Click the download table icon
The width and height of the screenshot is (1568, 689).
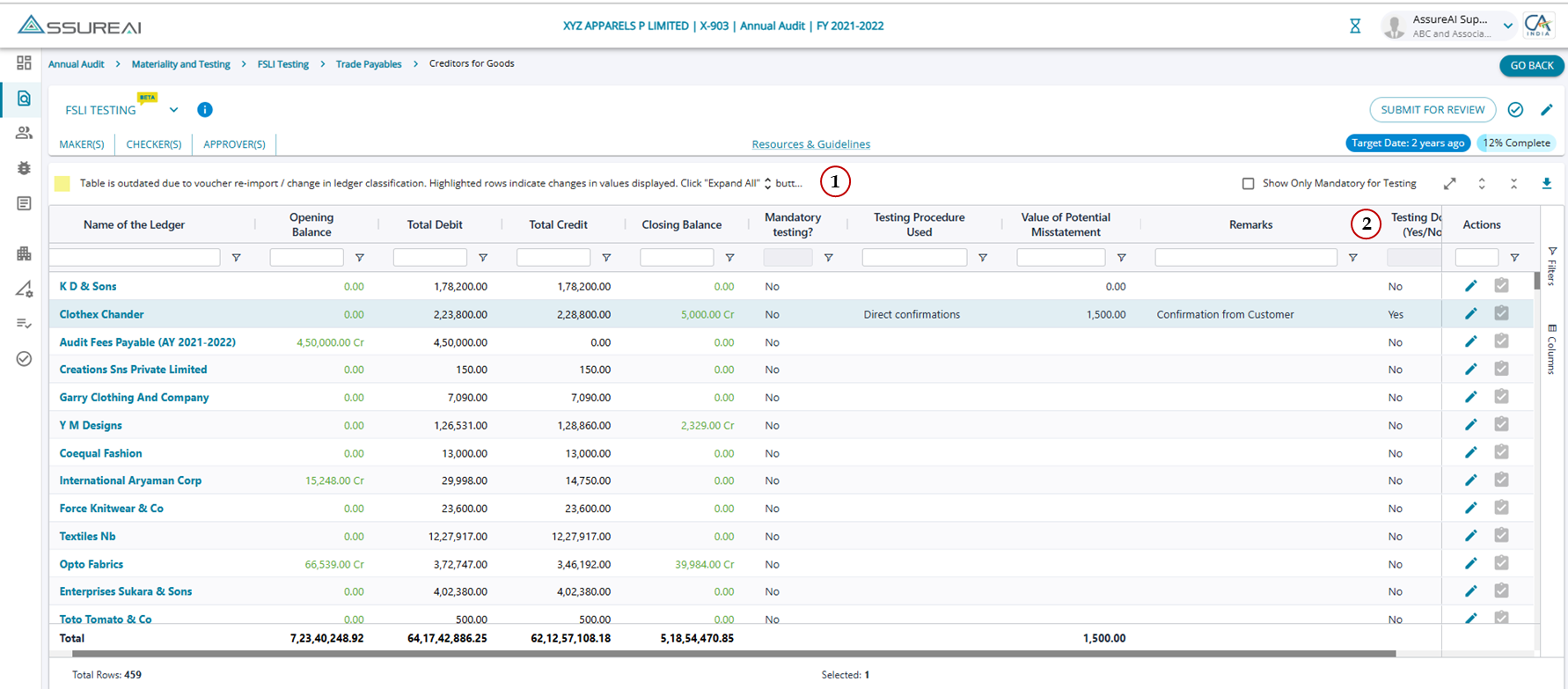1546,184
